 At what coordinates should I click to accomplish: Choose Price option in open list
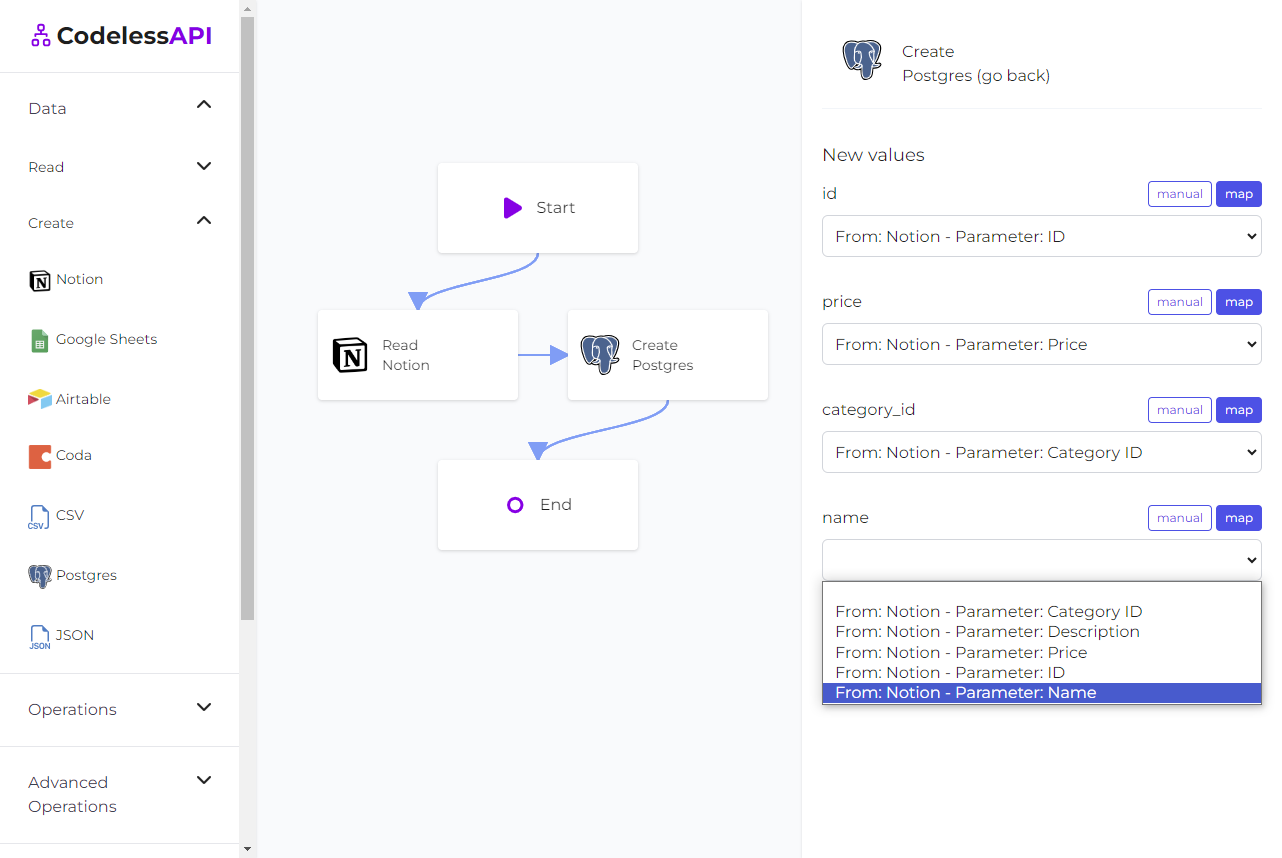point(1042,653)
